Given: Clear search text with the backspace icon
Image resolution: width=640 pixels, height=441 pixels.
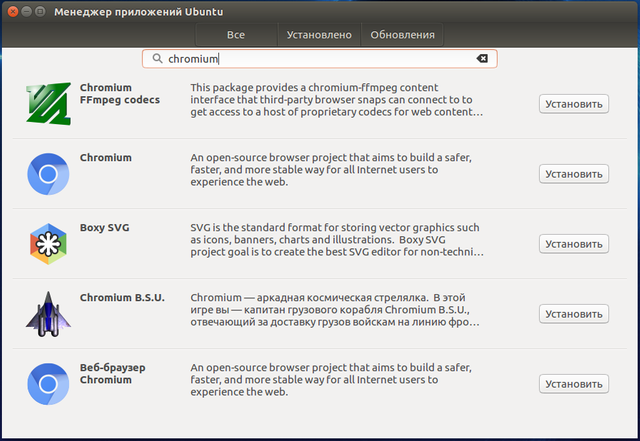Looking at the screenshot, I should coord(482,59).
